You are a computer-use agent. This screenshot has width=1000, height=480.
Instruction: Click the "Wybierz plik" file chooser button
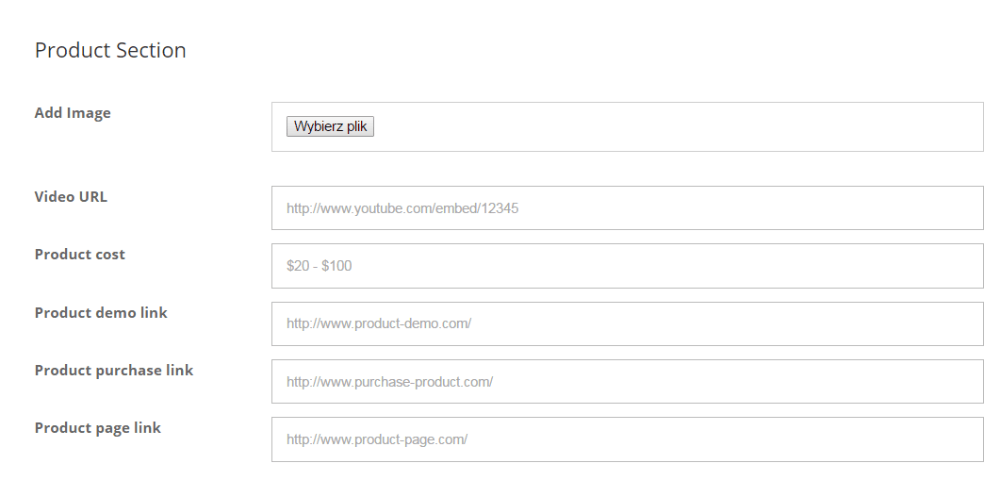330,127
